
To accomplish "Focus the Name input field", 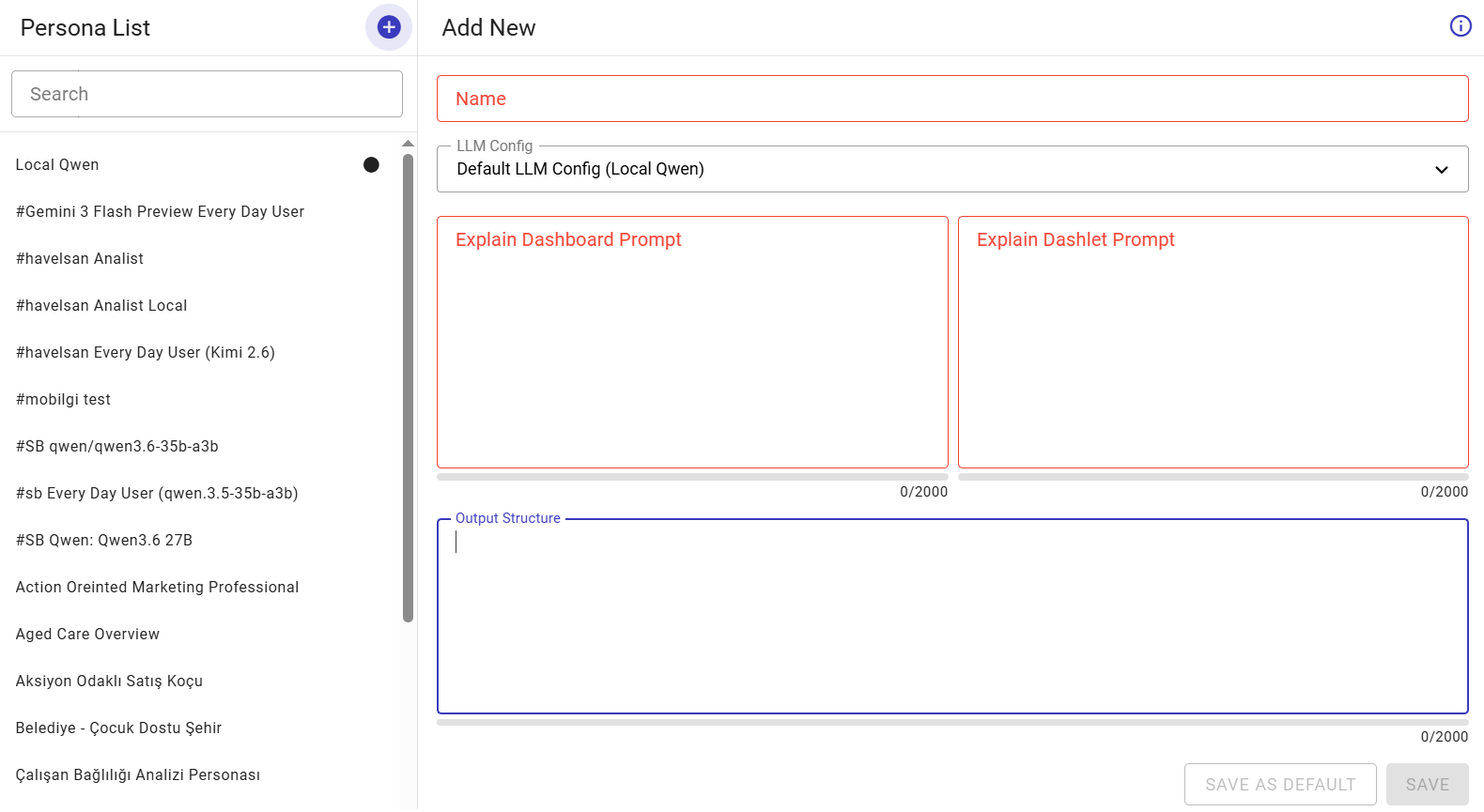I will tap(952, 99).
